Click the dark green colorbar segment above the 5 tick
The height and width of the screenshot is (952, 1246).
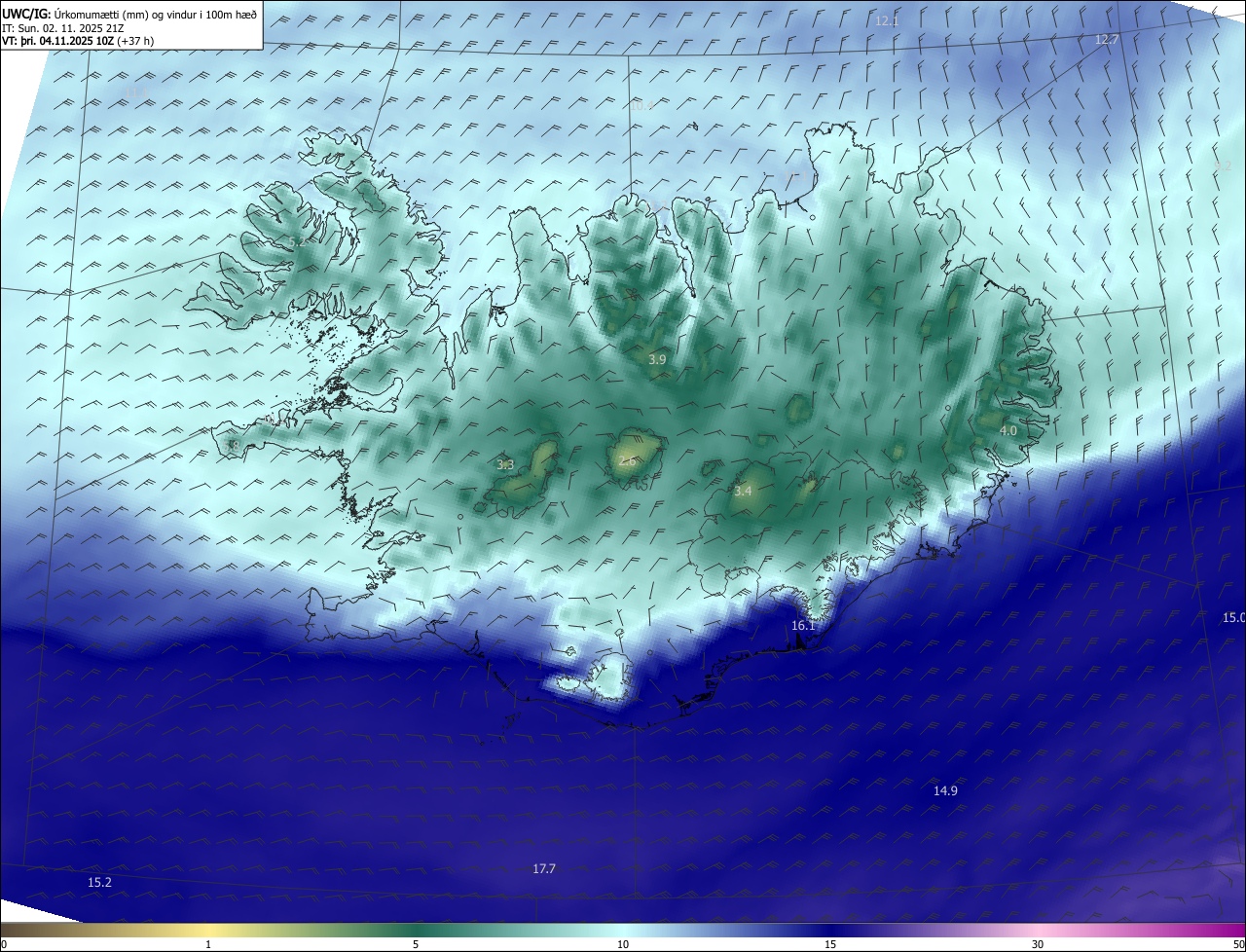pyautogui.click(x=416, y=930)
